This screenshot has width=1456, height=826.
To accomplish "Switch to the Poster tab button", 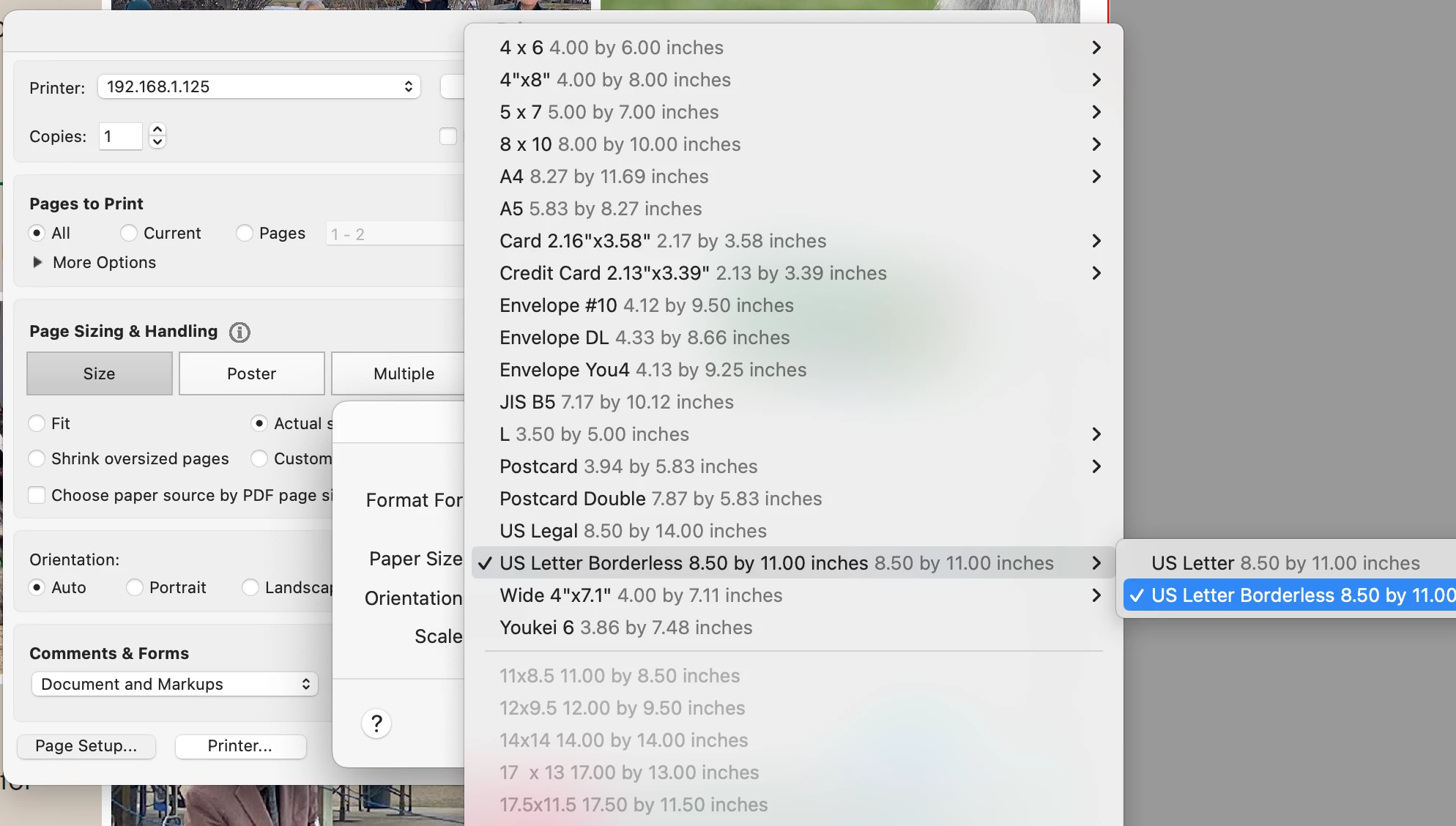I will point(251,374).
